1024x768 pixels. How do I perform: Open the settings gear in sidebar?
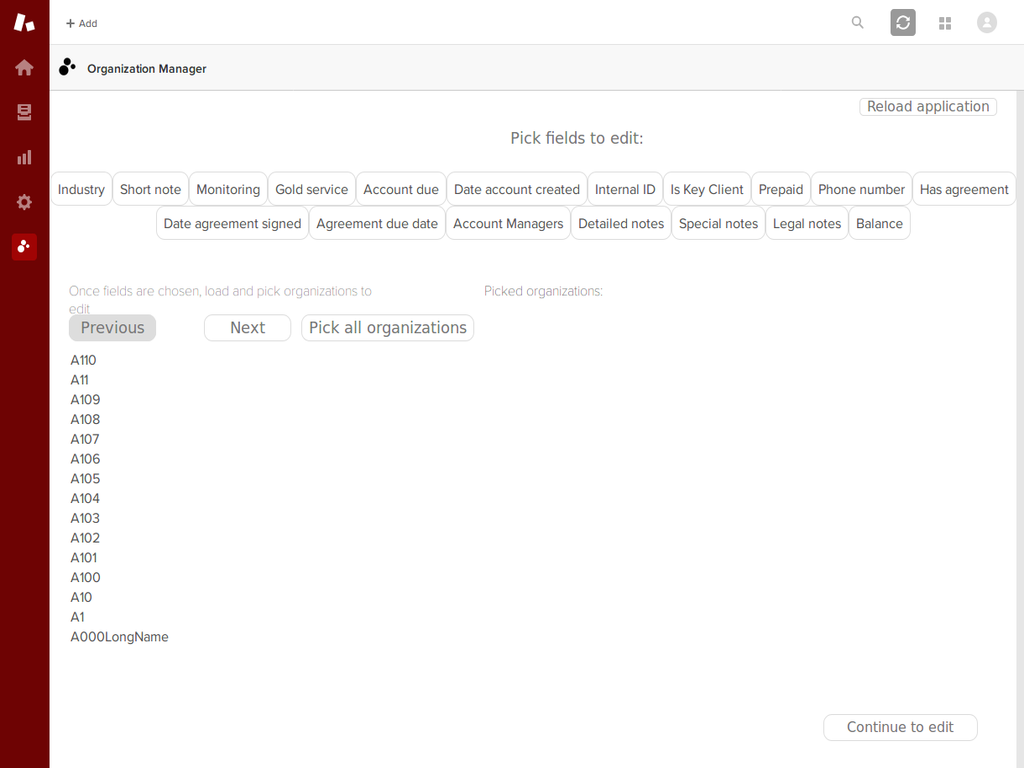24,202
